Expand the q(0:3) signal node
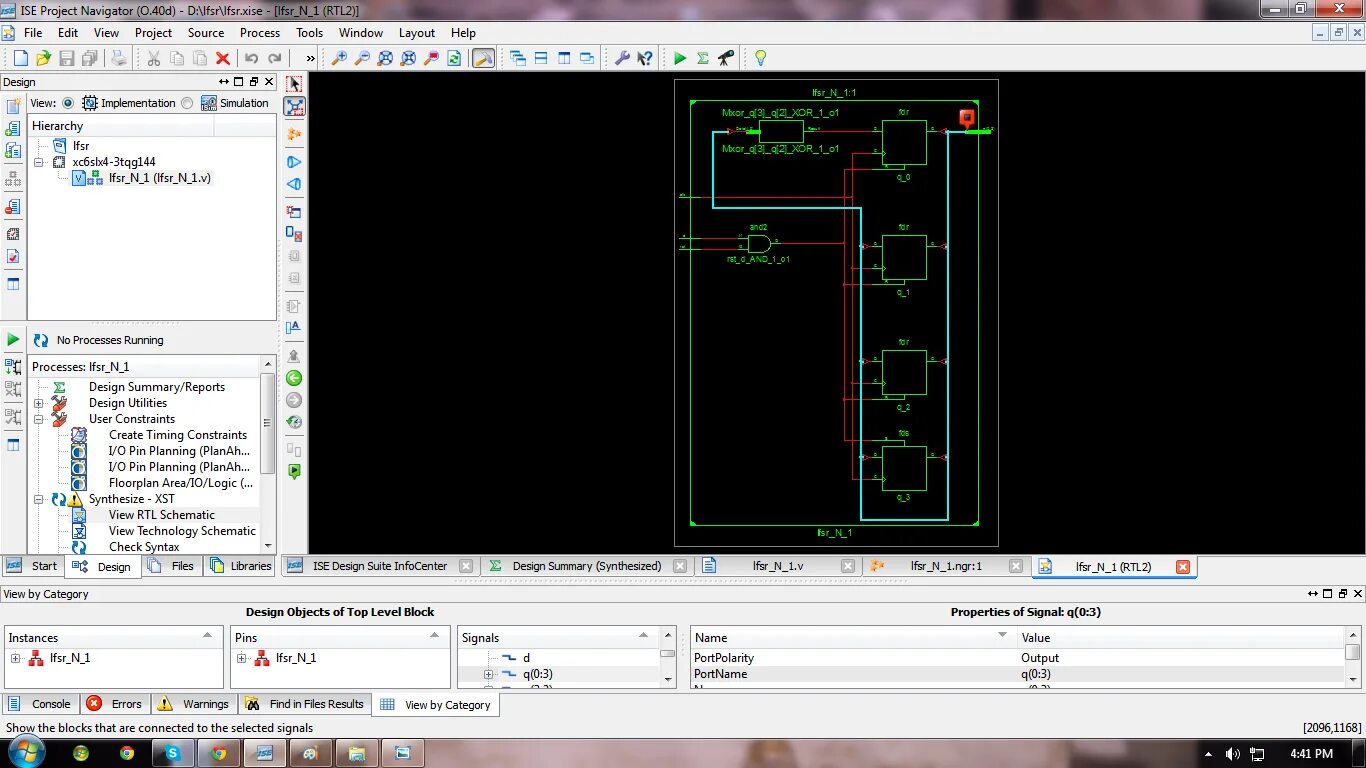 tap(489, 674)
